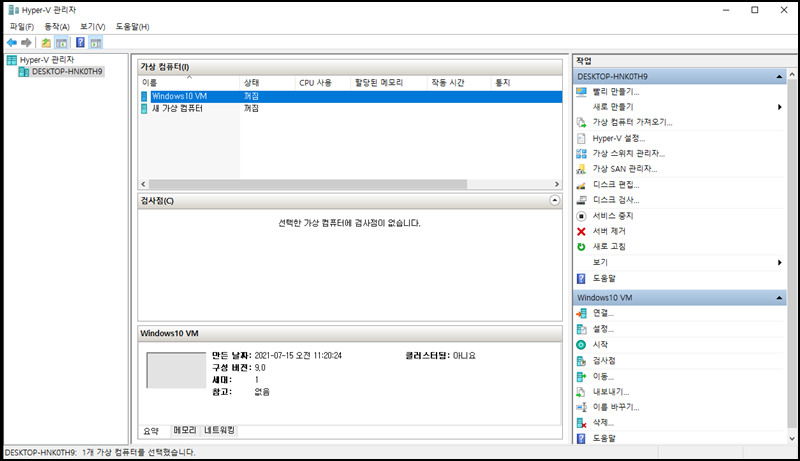Collapse the Windows10 VM actions section
This screenshot has width=800, height=461.
779,298
